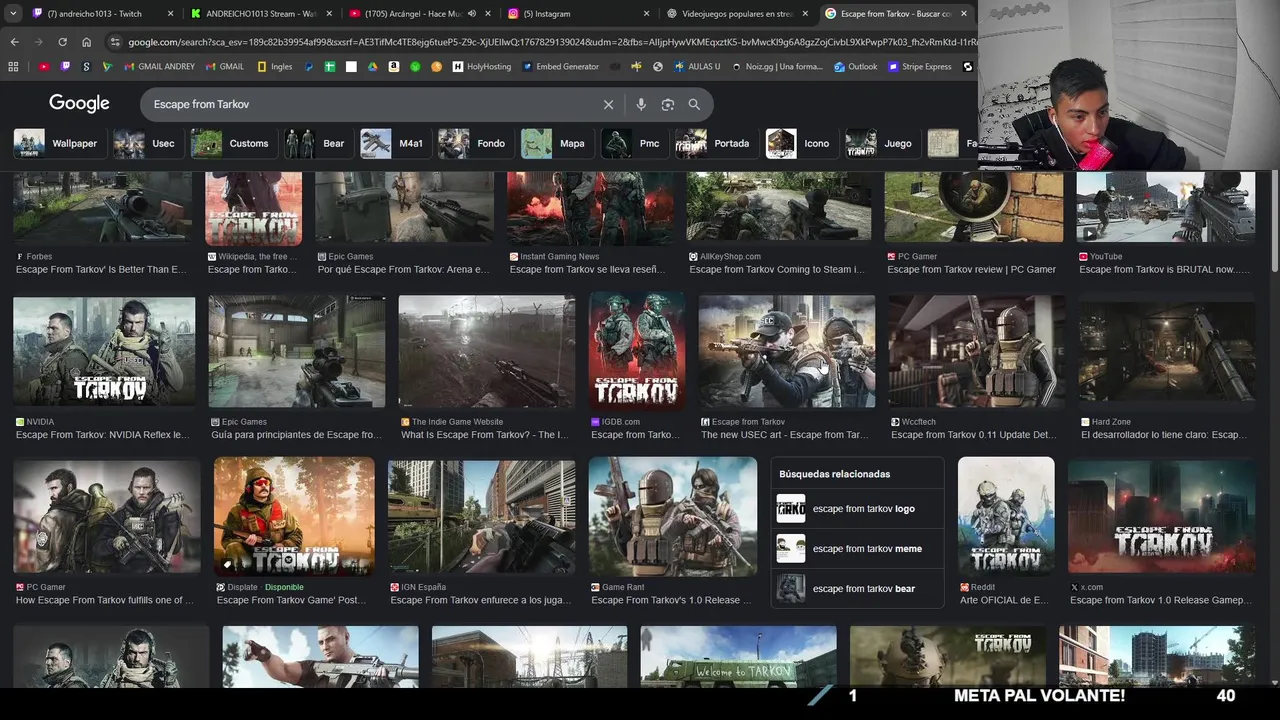View site information icon in address bar
Image resolution: width=1280 pixels, height=720 pixels.
116,42
